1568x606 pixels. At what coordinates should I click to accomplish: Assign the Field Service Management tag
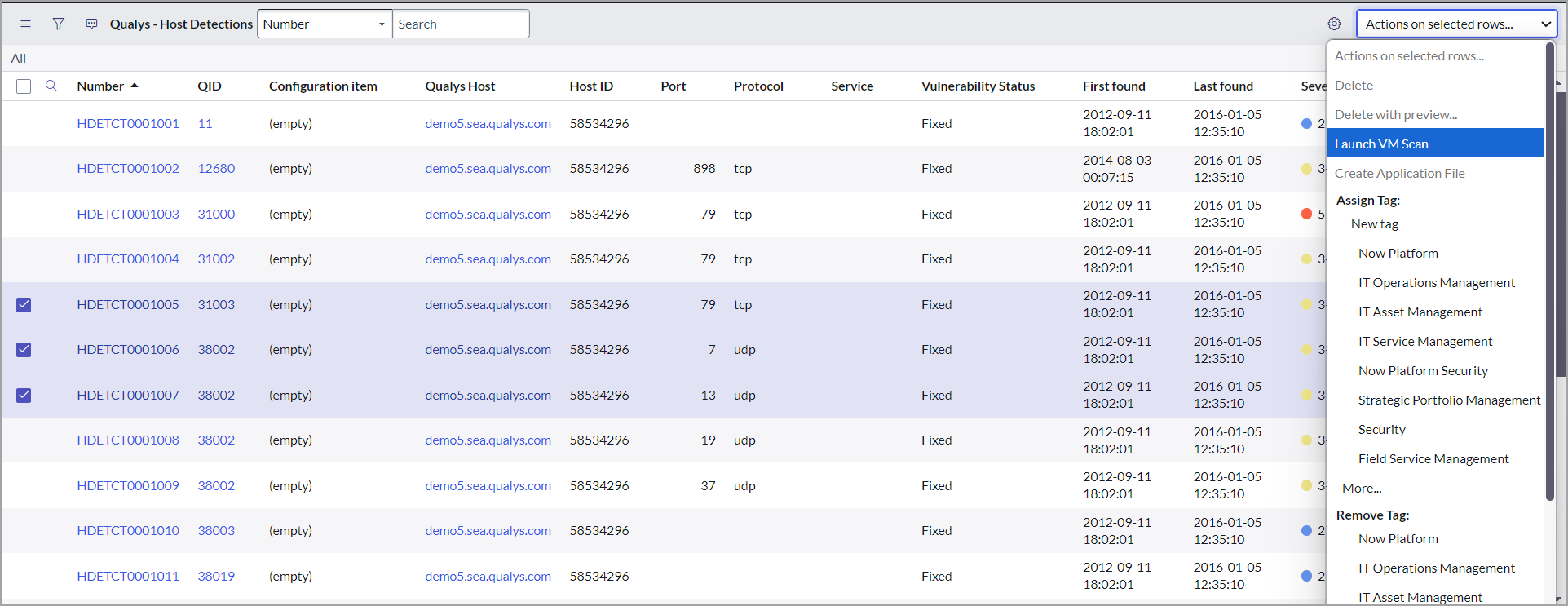1433,459
